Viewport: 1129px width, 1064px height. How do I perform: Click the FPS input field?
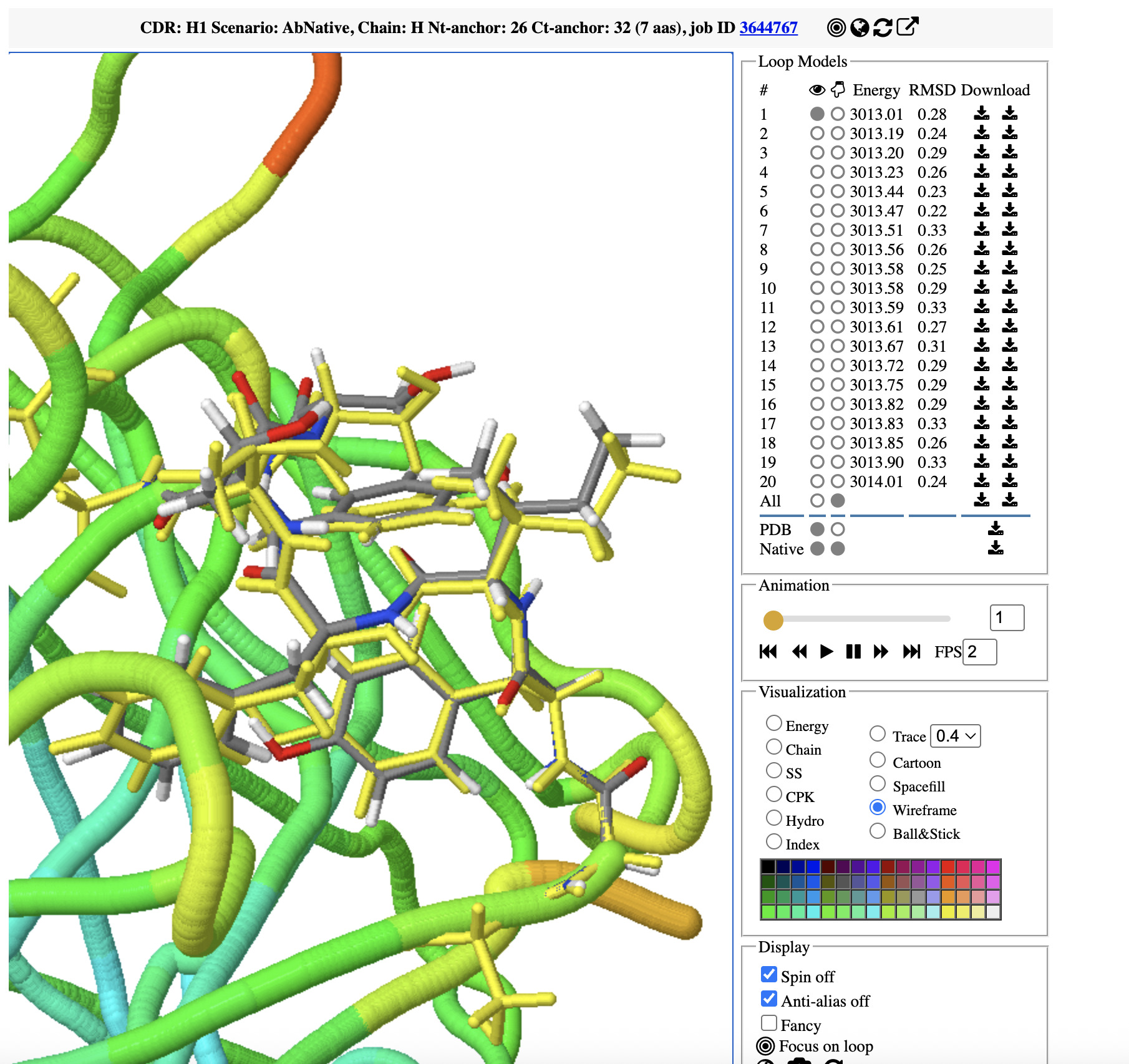click(979, 652)
